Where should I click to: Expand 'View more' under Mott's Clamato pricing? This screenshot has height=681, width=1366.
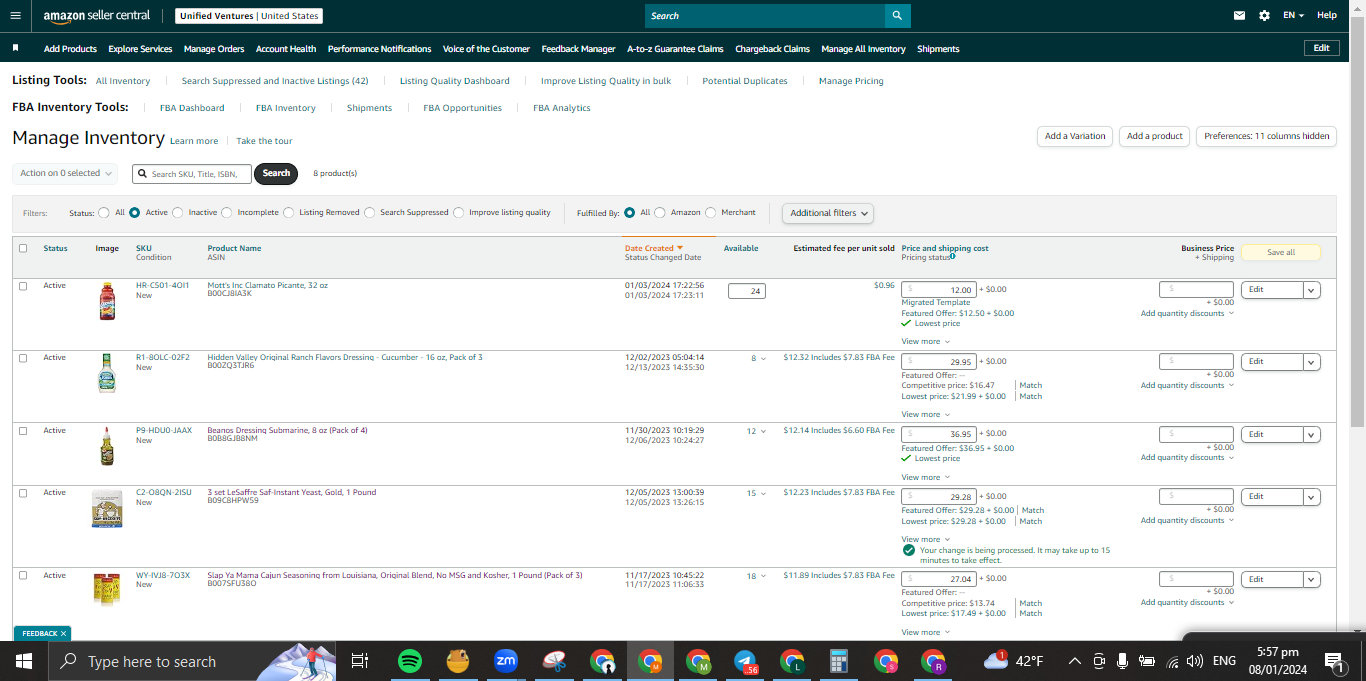click(925, 342)
